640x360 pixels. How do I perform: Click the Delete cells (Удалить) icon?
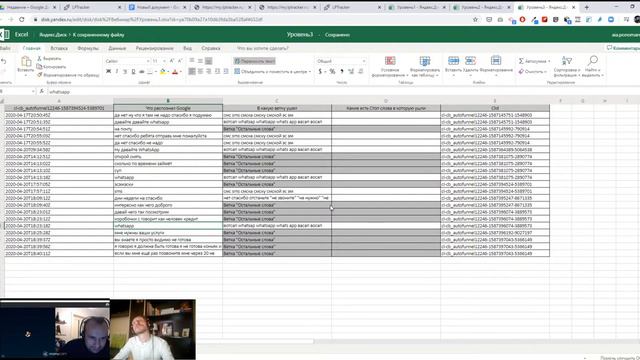(x=470, y=61)
